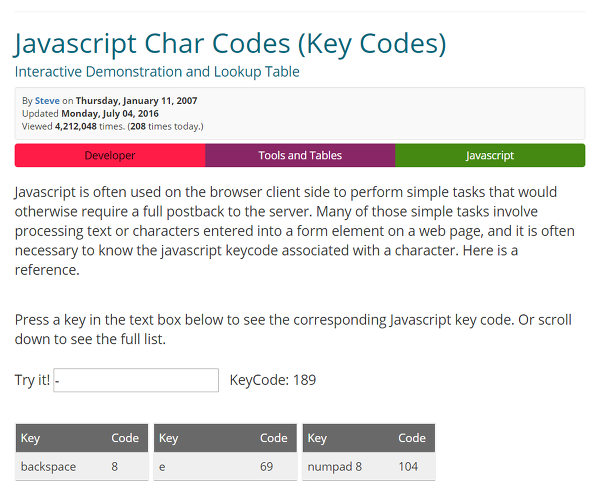
Task: Open the Steve author link
Action: tap(47, 101)
